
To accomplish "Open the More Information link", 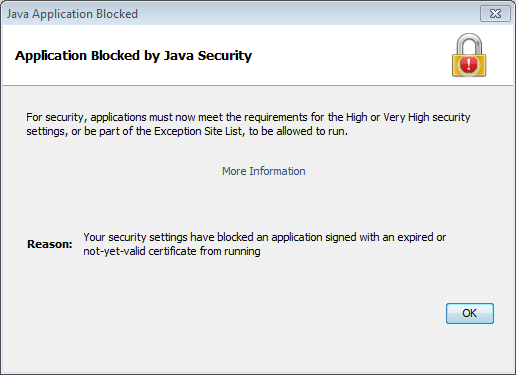I will 264,171.
